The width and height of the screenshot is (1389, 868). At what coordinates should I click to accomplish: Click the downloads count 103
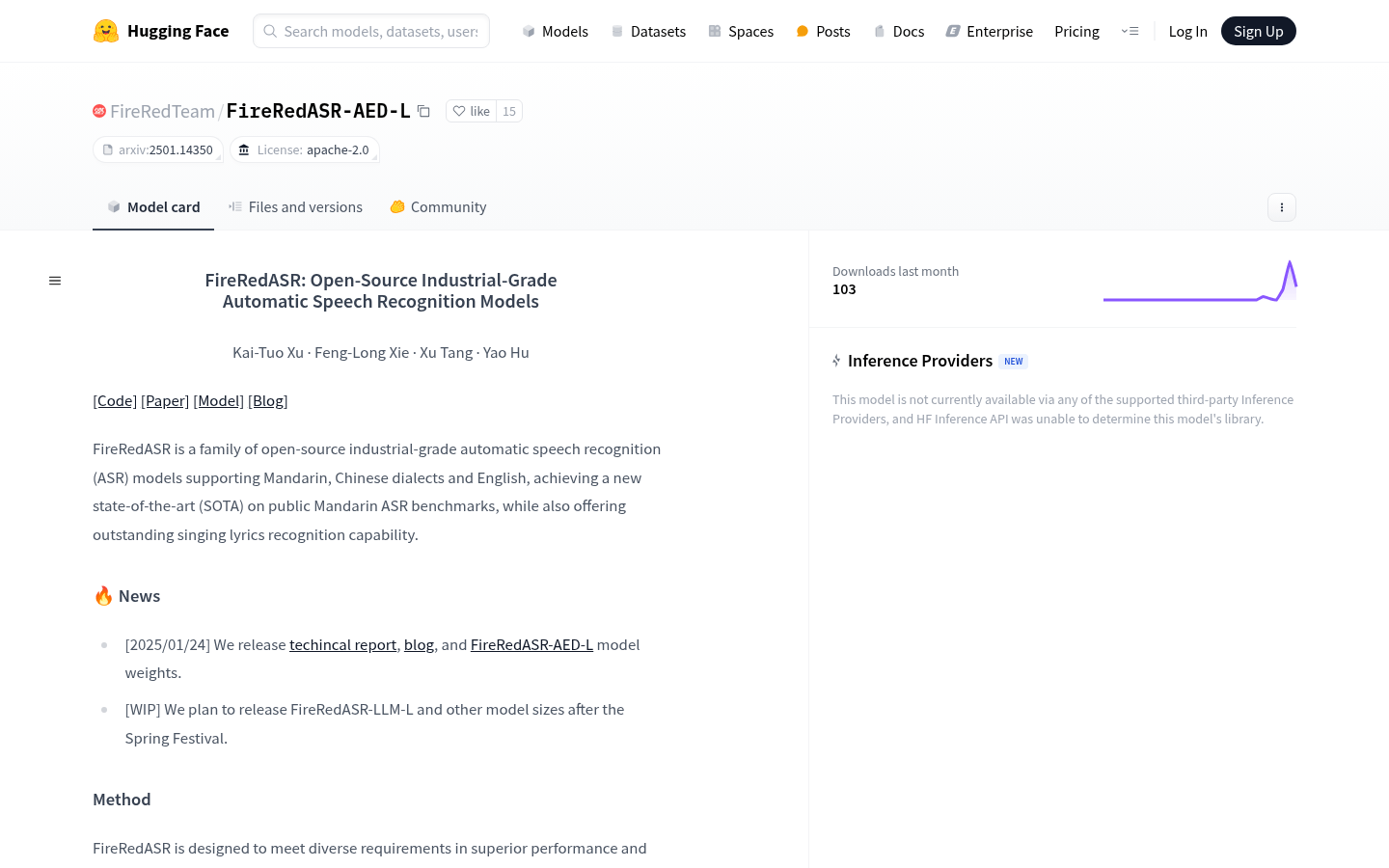[x=844, y=289]
